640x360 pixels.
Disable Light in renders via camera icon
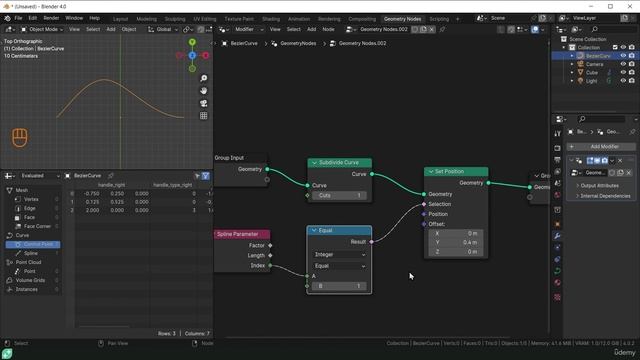[631, 81]
